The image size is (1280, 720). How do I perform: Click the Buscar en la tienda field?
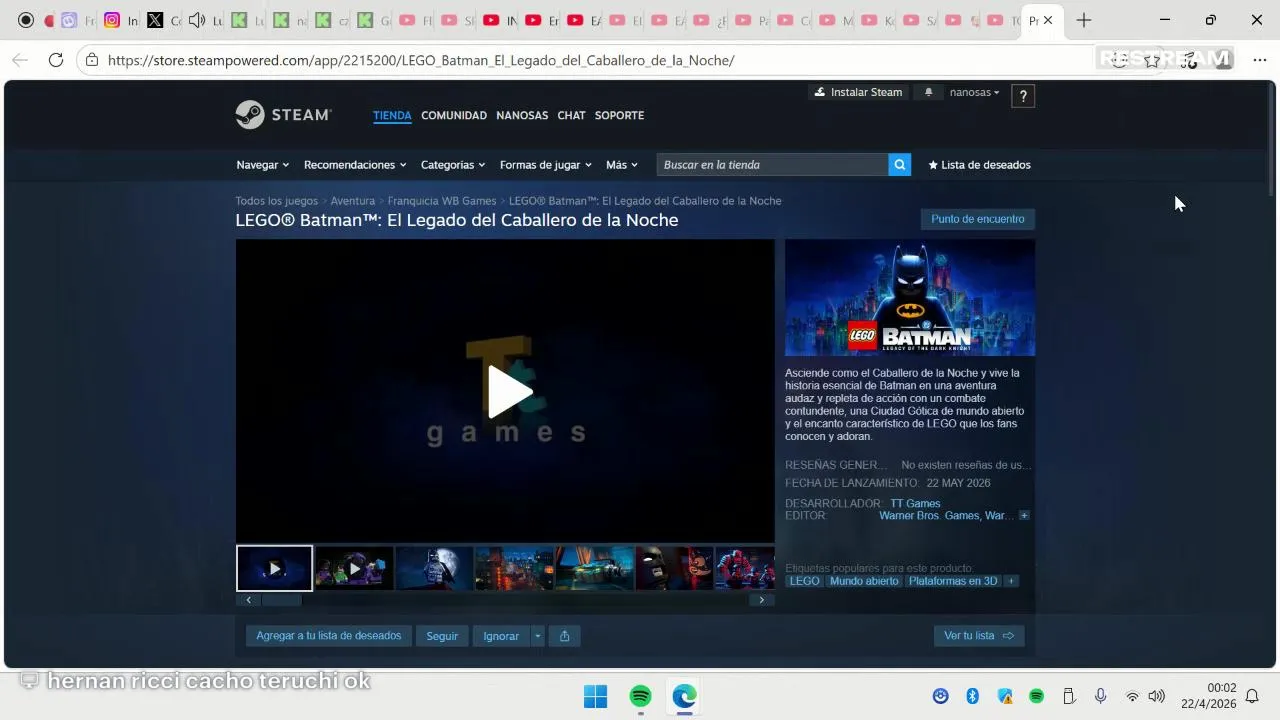point(772,165)
